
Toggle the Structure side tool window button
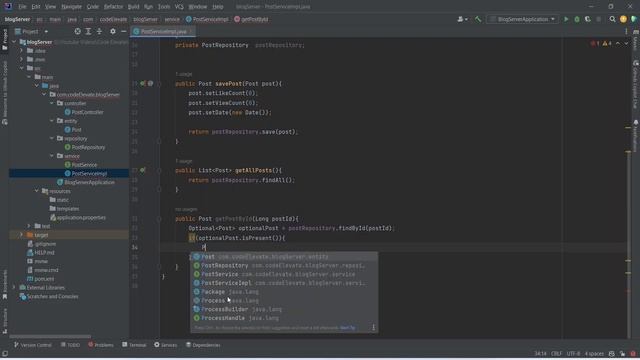(x=4, y=321)
